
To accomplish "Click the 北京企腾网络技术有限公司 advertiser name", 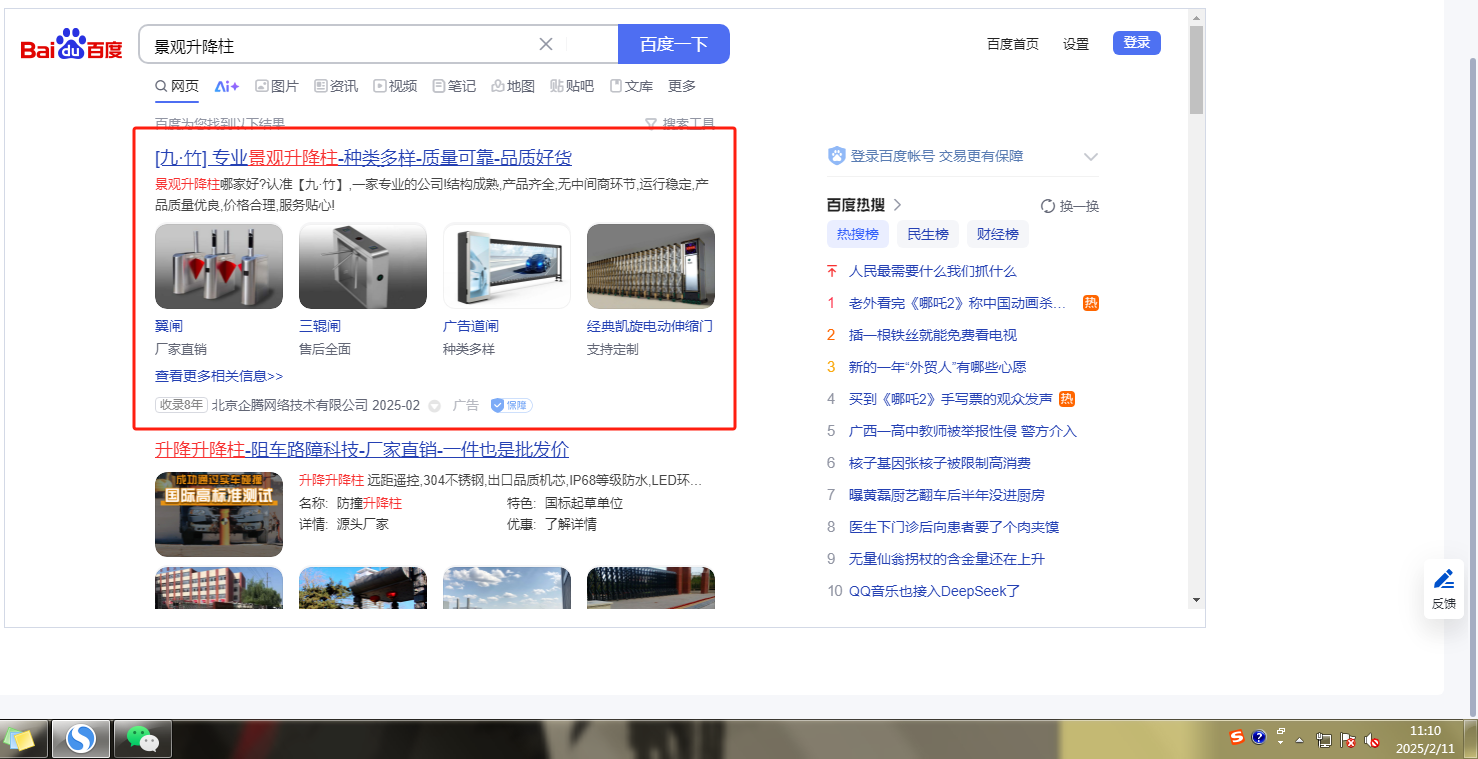I will tap(290, 405).
